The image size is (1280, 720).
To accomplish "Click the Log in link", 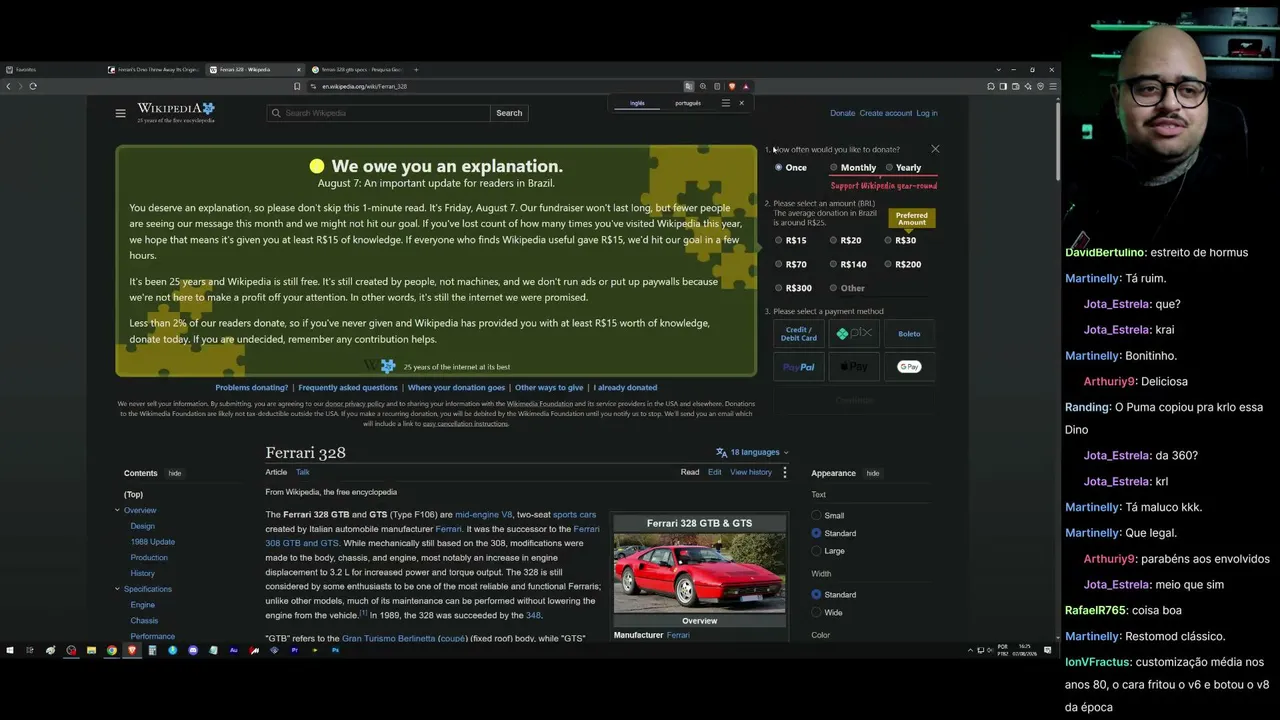I will click(927, 113).
